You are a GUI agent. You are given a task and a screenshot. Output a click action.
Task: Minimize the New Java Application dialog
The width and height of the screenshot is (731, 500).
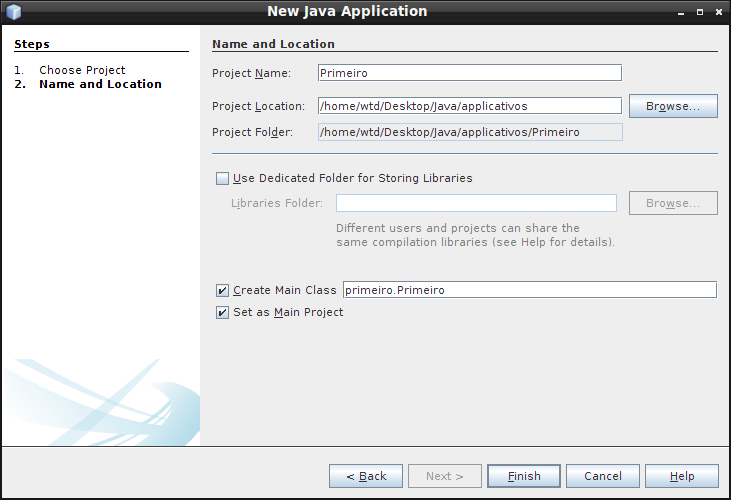tap(681, 13)
